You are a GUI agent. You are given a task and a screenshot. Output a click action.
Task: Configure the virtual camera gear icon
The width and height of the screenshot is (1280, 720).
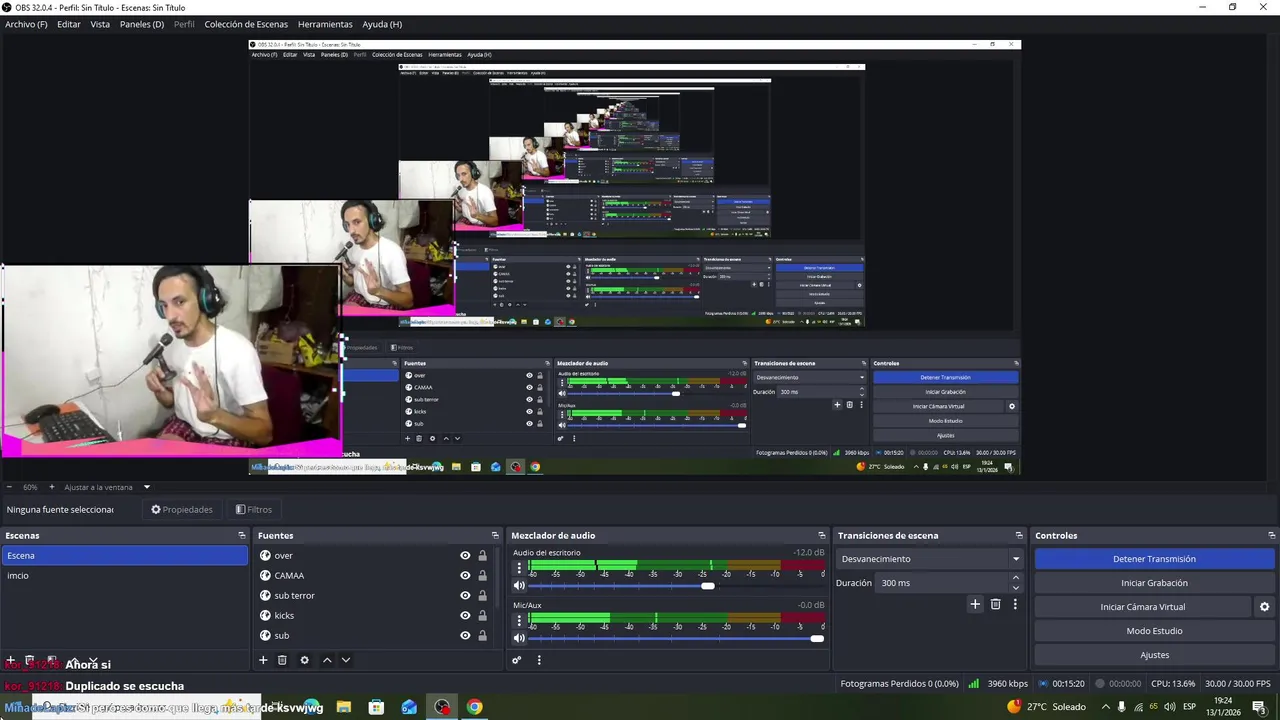(x=1264, y=607)
